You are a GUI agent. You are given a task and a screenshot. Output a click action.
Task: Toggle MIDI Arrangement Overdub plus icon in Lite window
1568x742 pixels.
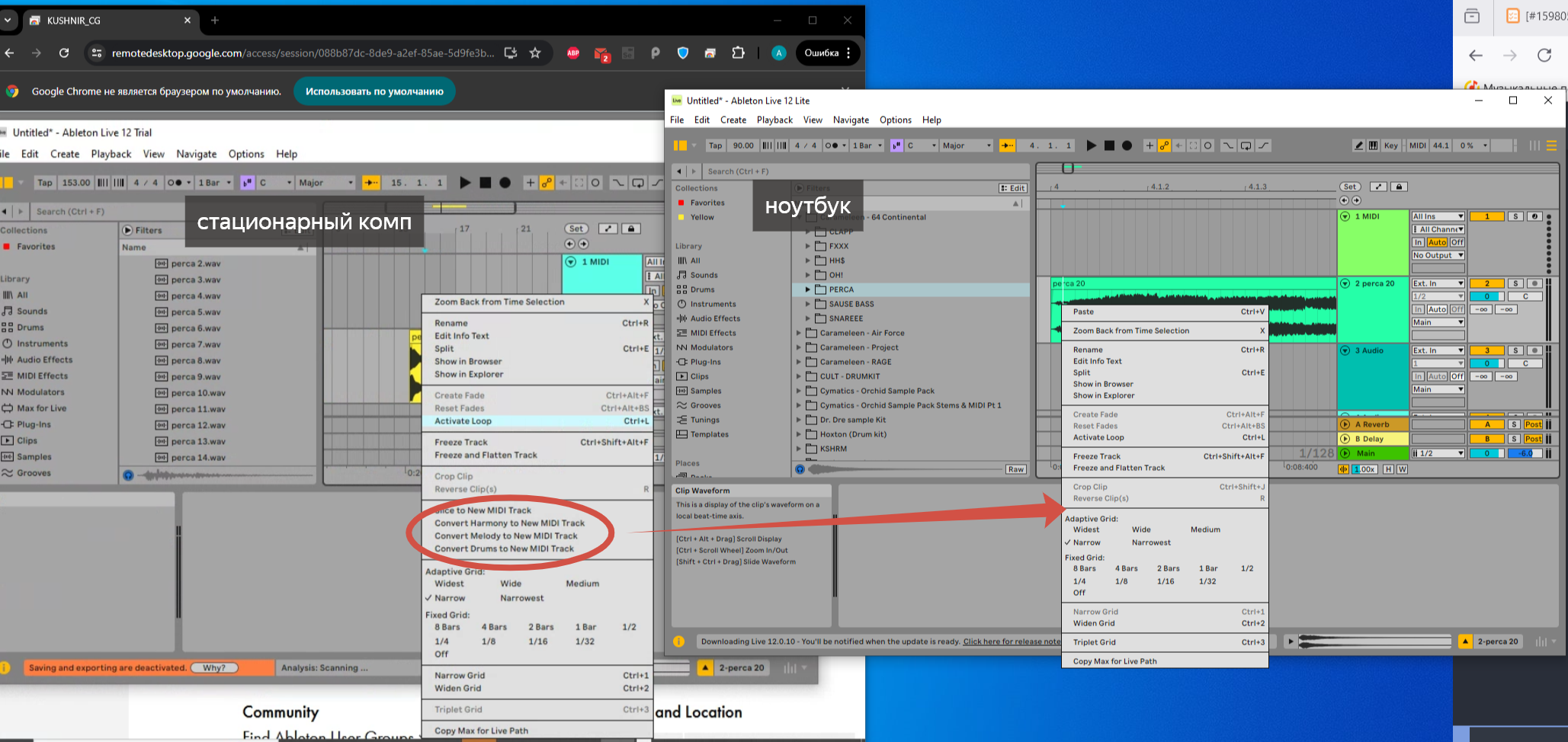tap(1150, 146)
